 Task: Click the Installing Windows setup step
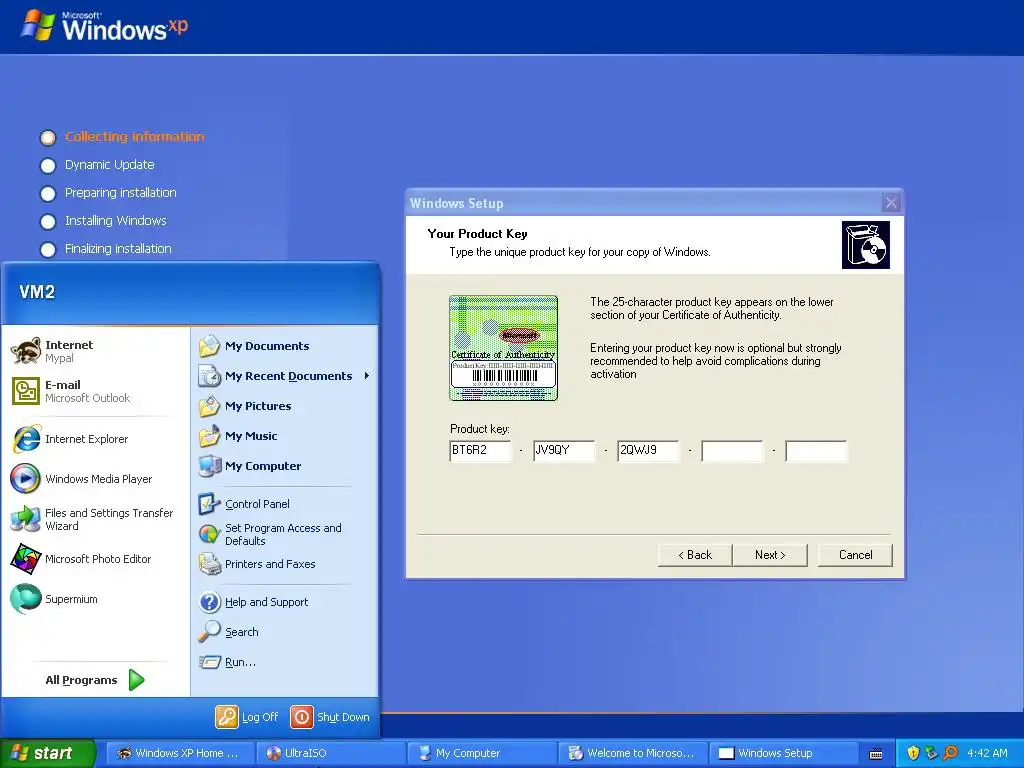[103, 221]
